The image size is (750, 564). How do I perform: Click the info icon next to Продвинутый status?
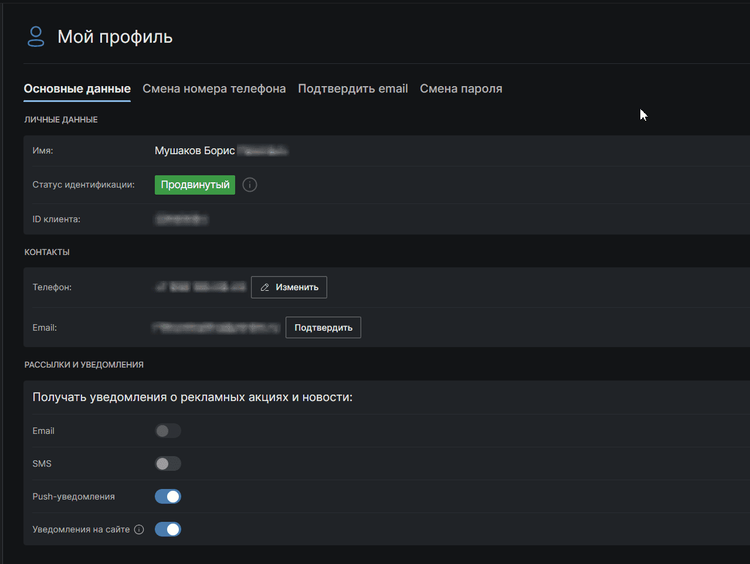point(250,185)
